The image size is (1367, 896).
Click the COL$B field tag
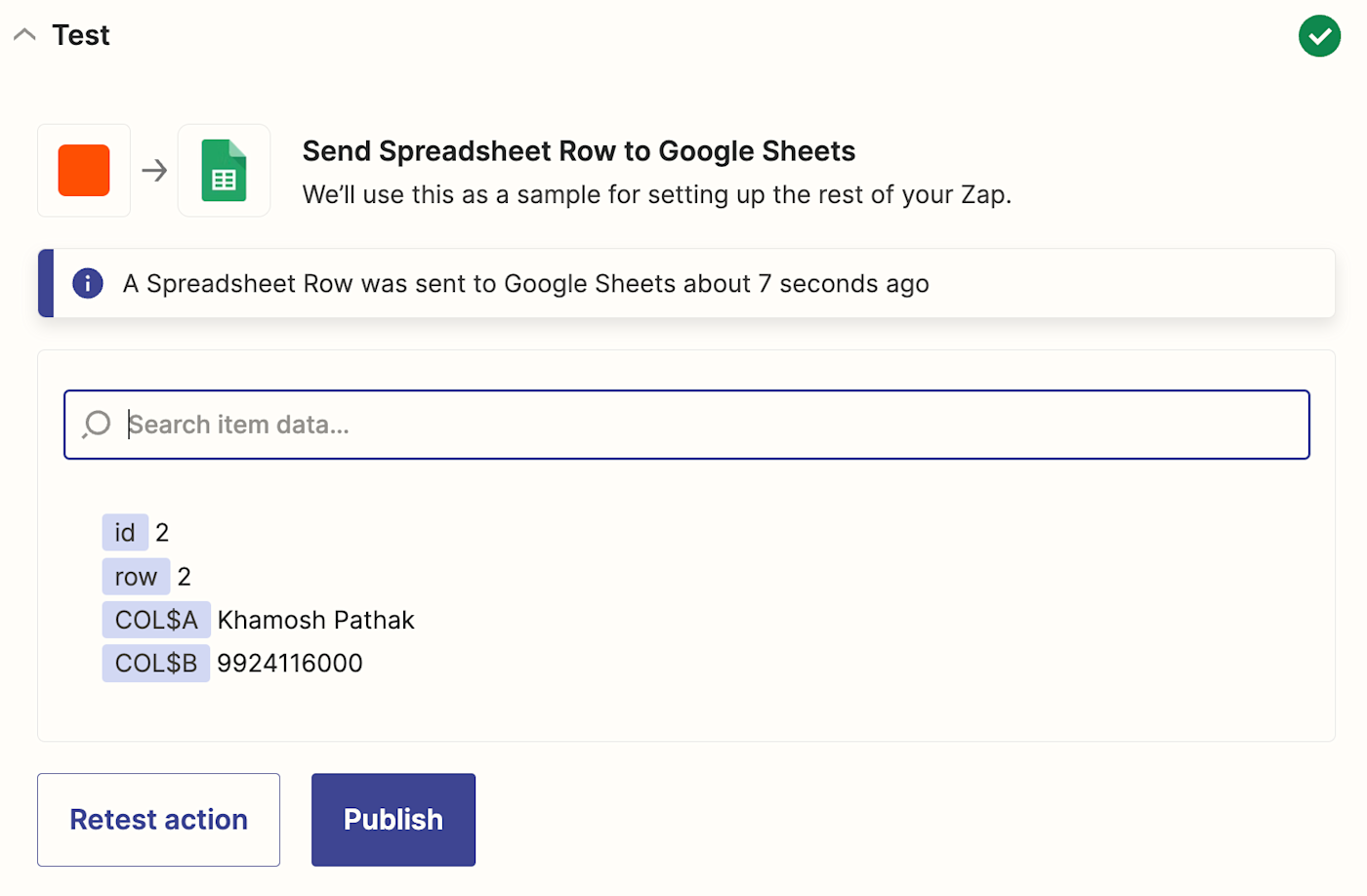click(x=156, y=664)
